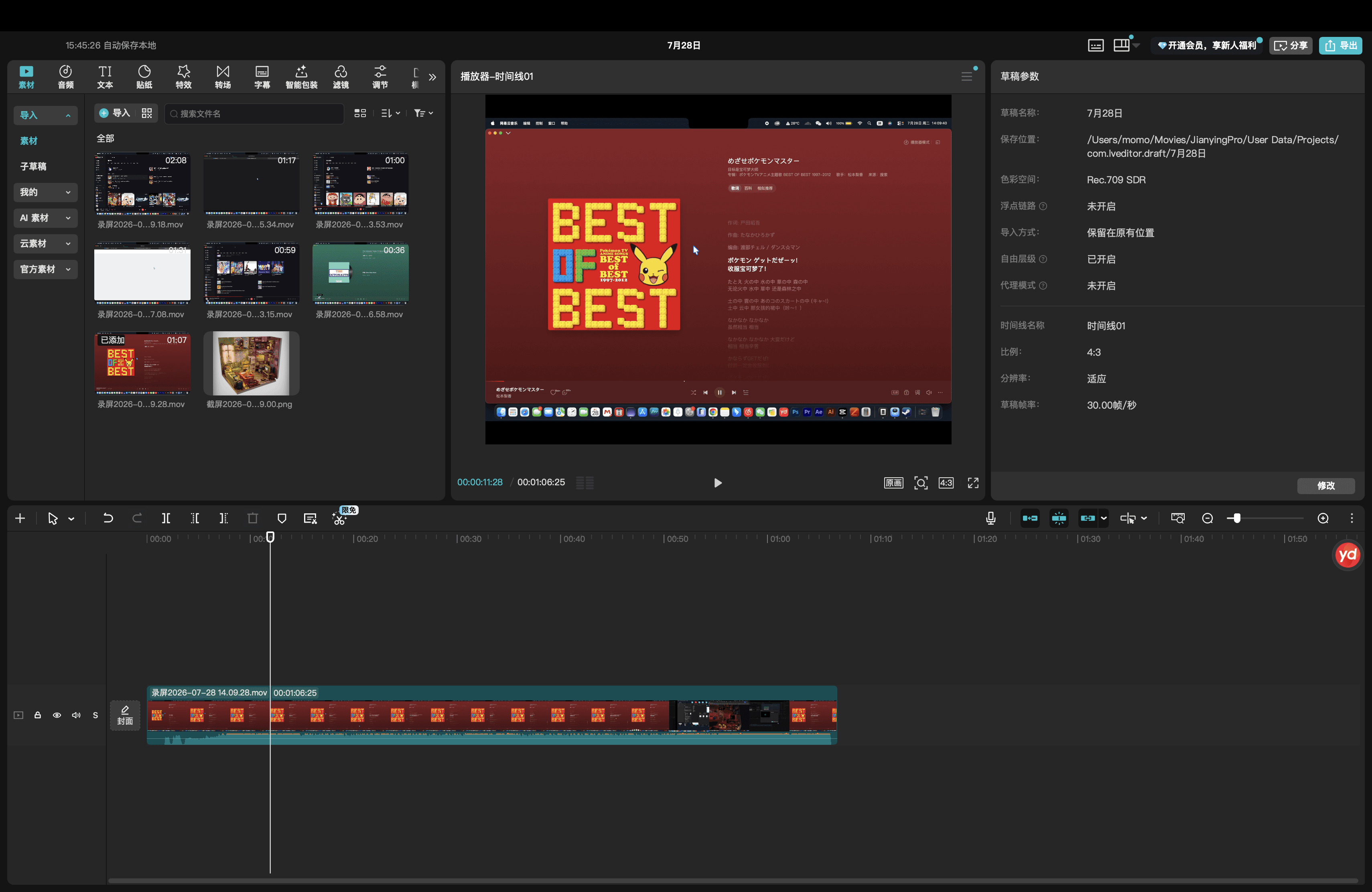Expand the 官方素材 sidebar section
The width and height of the screenshot is (1372, 892).
pos(46,269)
